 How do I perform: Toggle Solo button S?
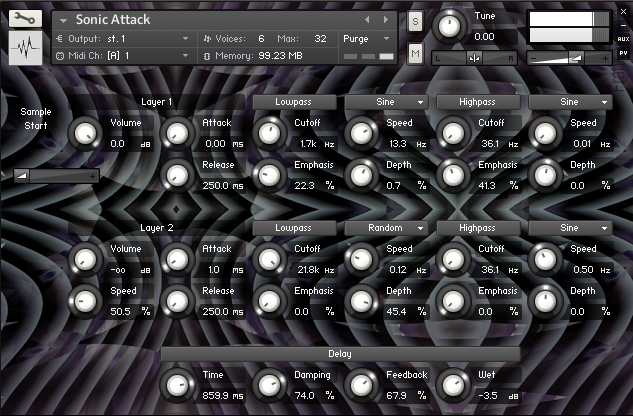coord(415,21)
